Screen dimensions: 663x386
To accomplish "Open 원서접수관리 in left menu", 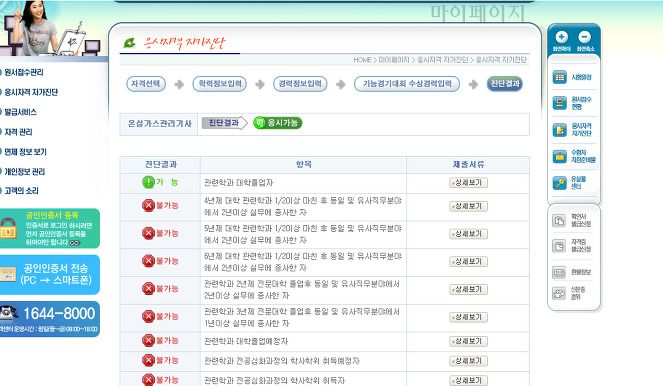I will click(x=24, y=72).
